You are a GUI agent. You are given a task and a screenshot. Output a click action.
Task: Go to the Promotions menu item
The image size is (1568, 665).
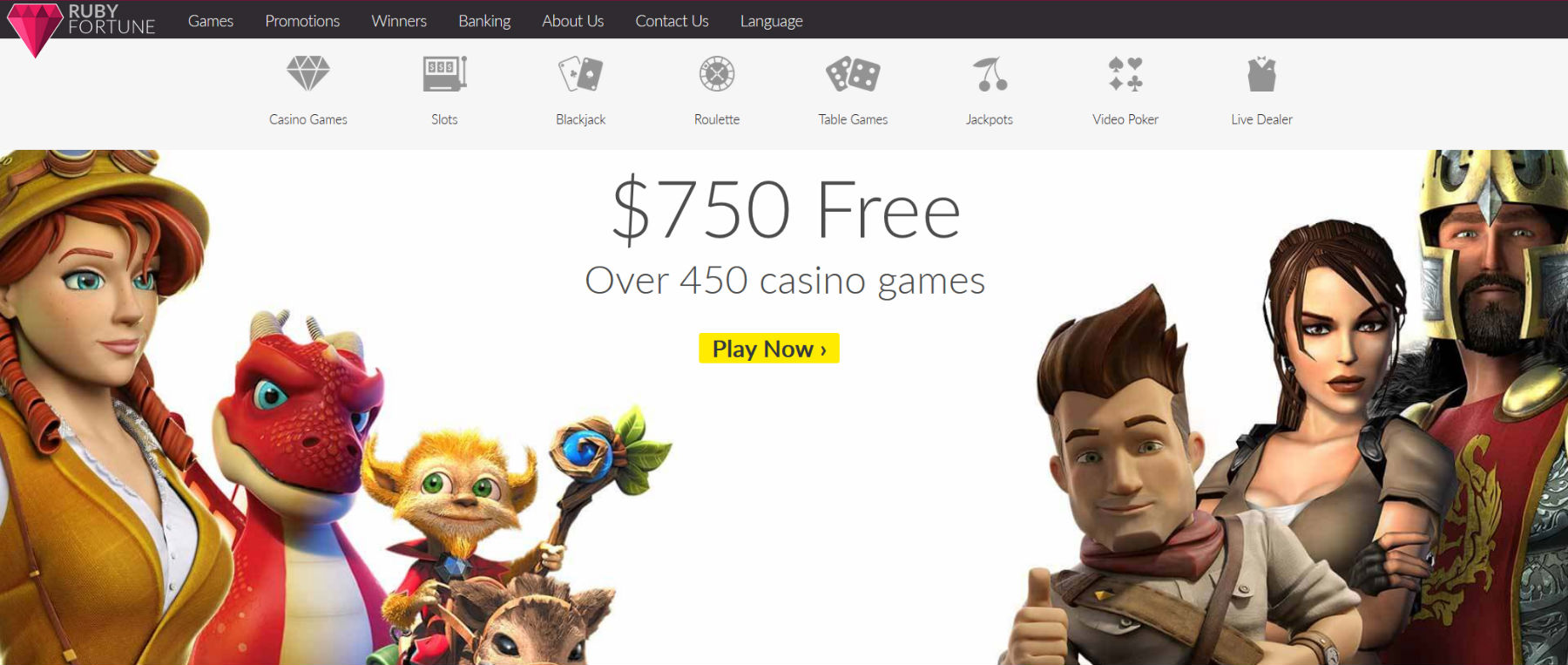(x=302, y=21)
